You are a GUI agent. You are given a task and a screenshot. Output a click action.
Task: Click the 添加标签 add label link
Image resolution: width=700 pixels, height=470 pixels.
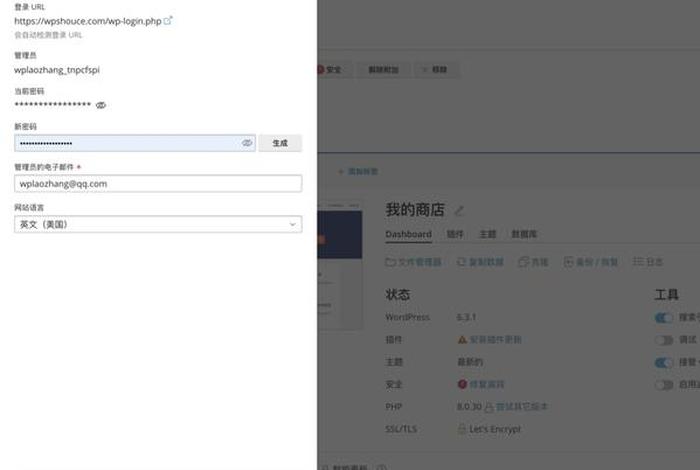(358, 171)
